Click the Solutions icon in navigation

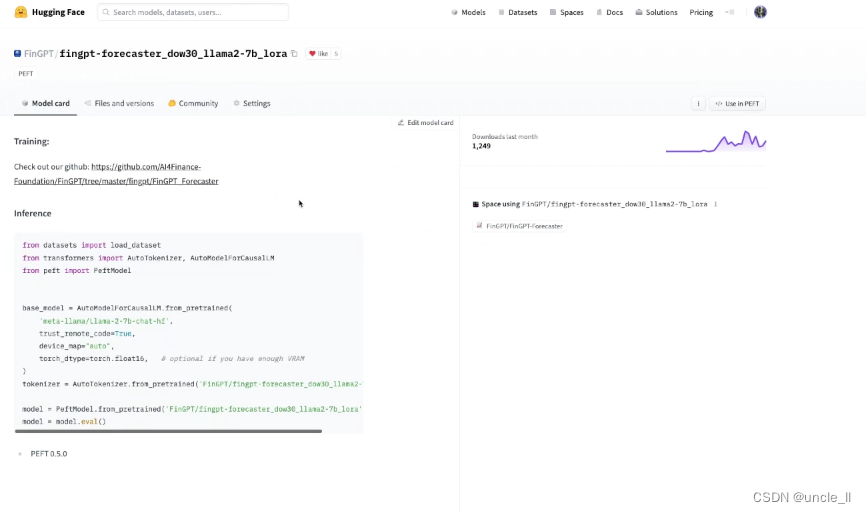tap(639, 12)
